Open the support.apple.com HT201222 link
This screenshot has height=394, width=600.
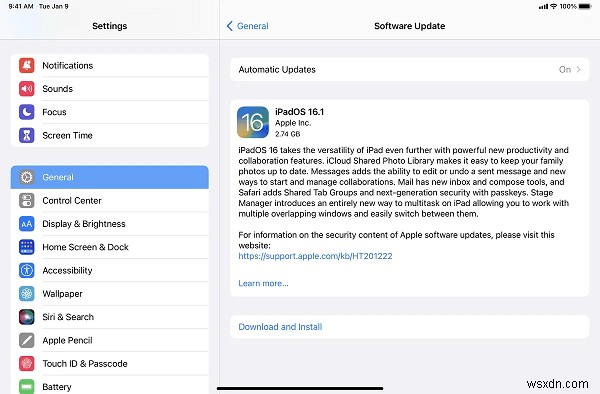pyautogui.click(x=315, y=256)
